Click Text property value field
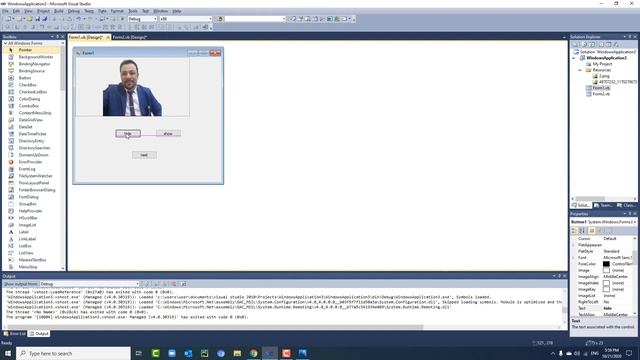Screen dimensions: 640x360 (618, 308)
